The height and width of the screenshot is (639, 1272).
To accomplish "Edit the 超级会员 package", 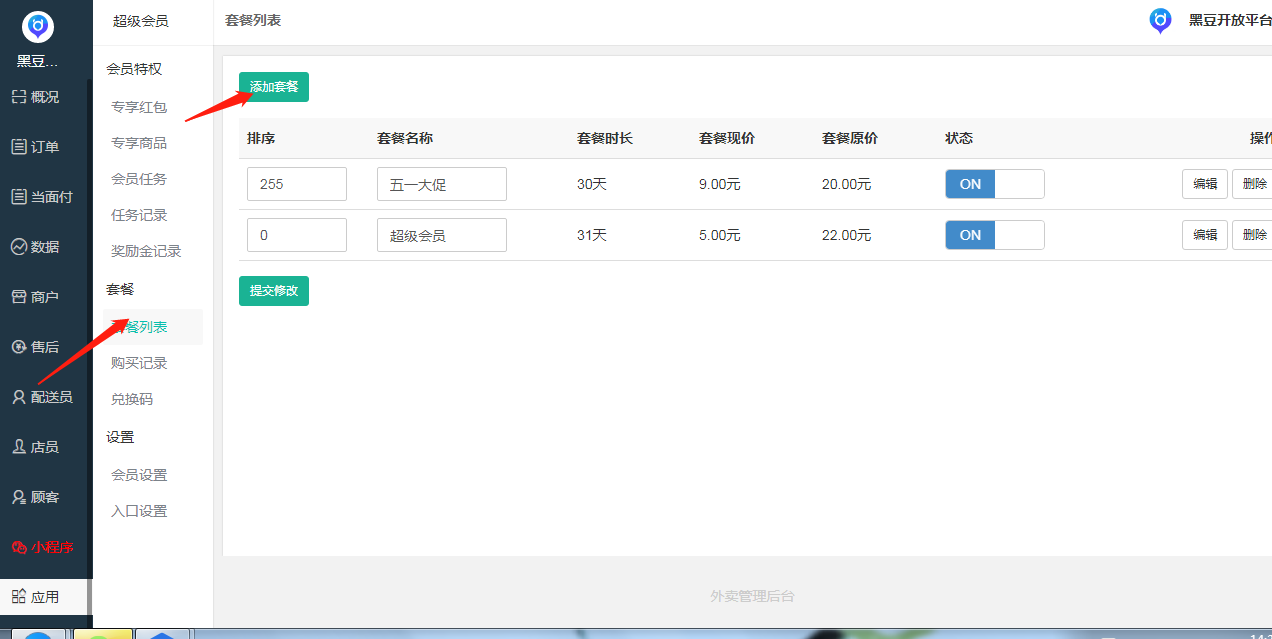I will 1205,235.
